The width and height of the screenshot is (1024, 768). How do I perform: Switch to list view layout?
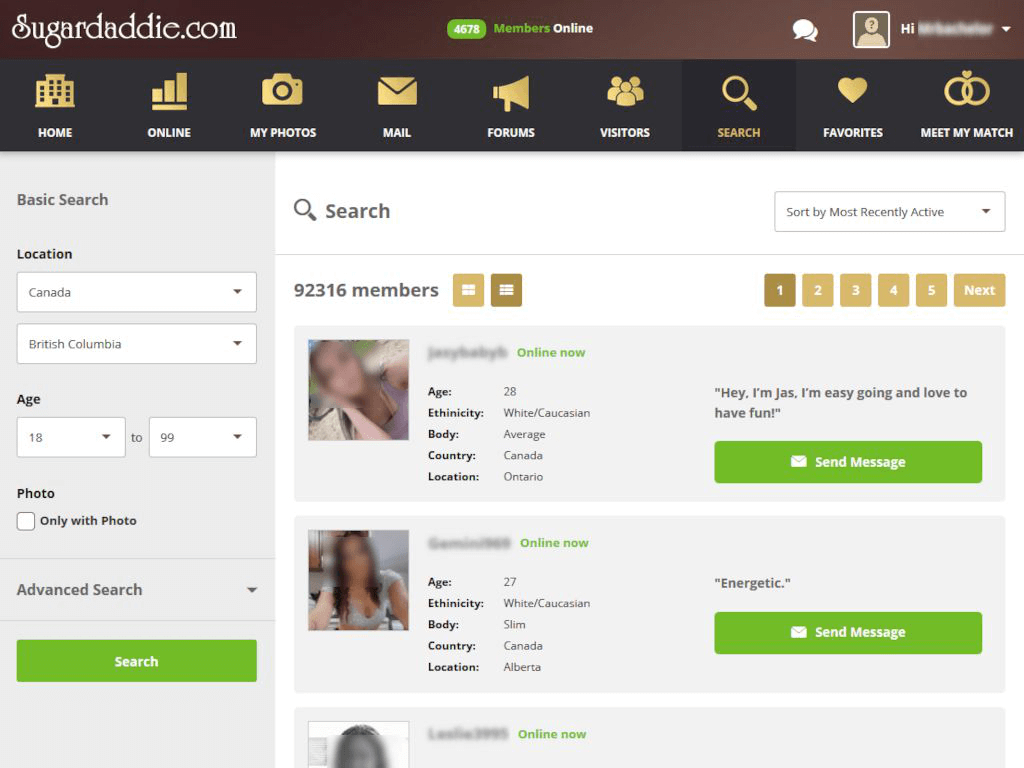click(506, 290)
